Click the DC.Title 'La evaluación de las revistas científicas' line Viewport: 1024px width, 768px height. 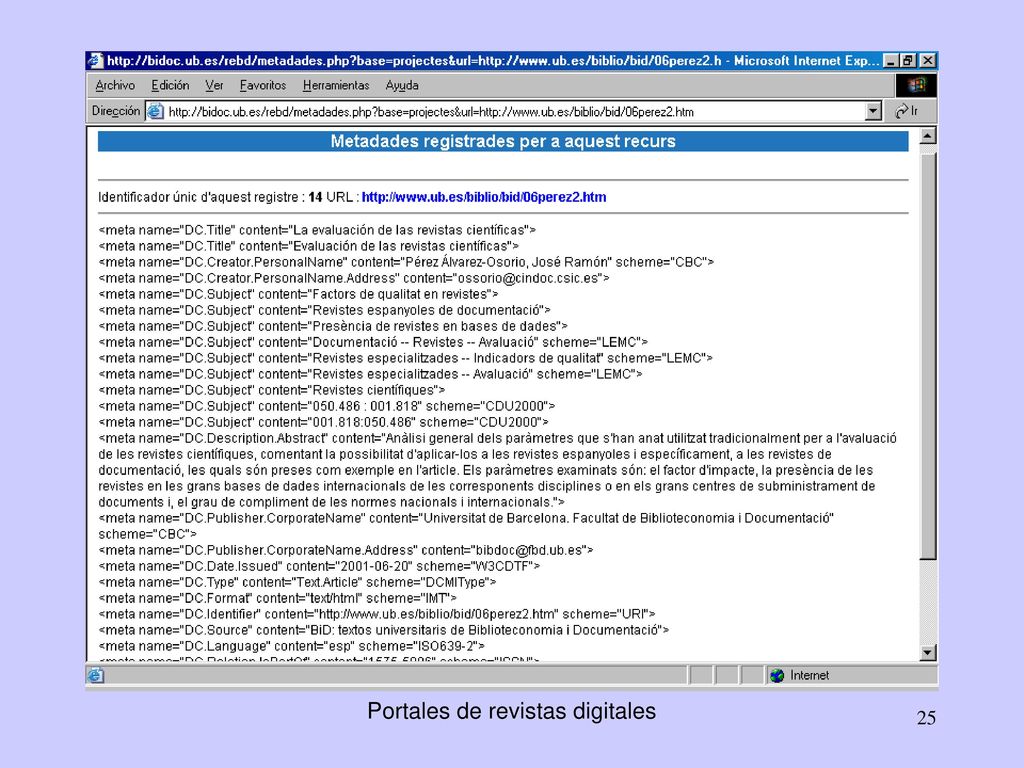tap(317, 230)
